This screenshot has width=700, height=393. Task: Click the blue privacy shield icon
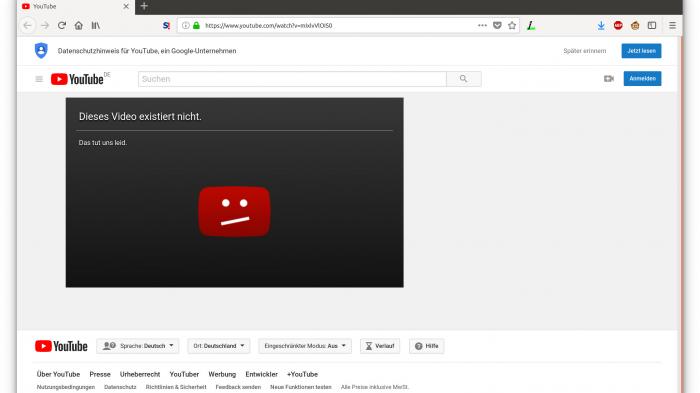pos(41,50)
